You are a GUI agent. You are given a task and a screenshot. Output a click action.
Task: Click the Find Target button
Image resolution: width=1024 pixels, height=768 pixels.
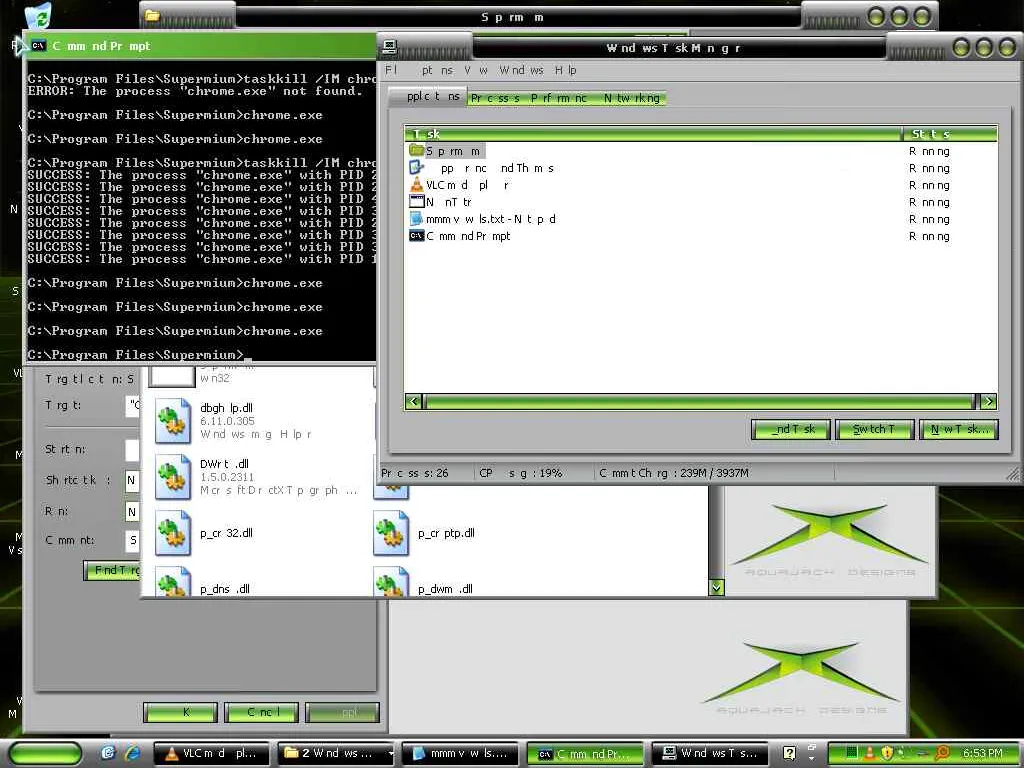(112, 570)
